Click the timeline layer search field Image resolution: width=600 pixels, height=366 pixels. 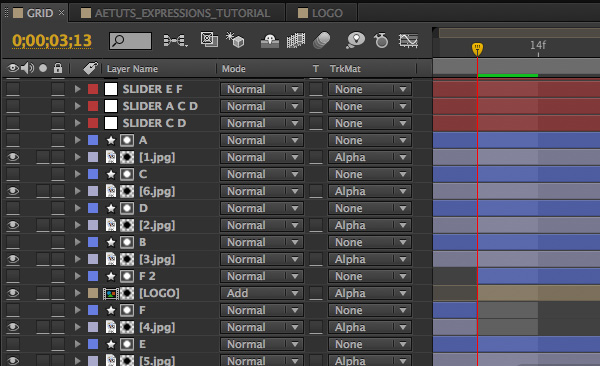click(130, 41)
